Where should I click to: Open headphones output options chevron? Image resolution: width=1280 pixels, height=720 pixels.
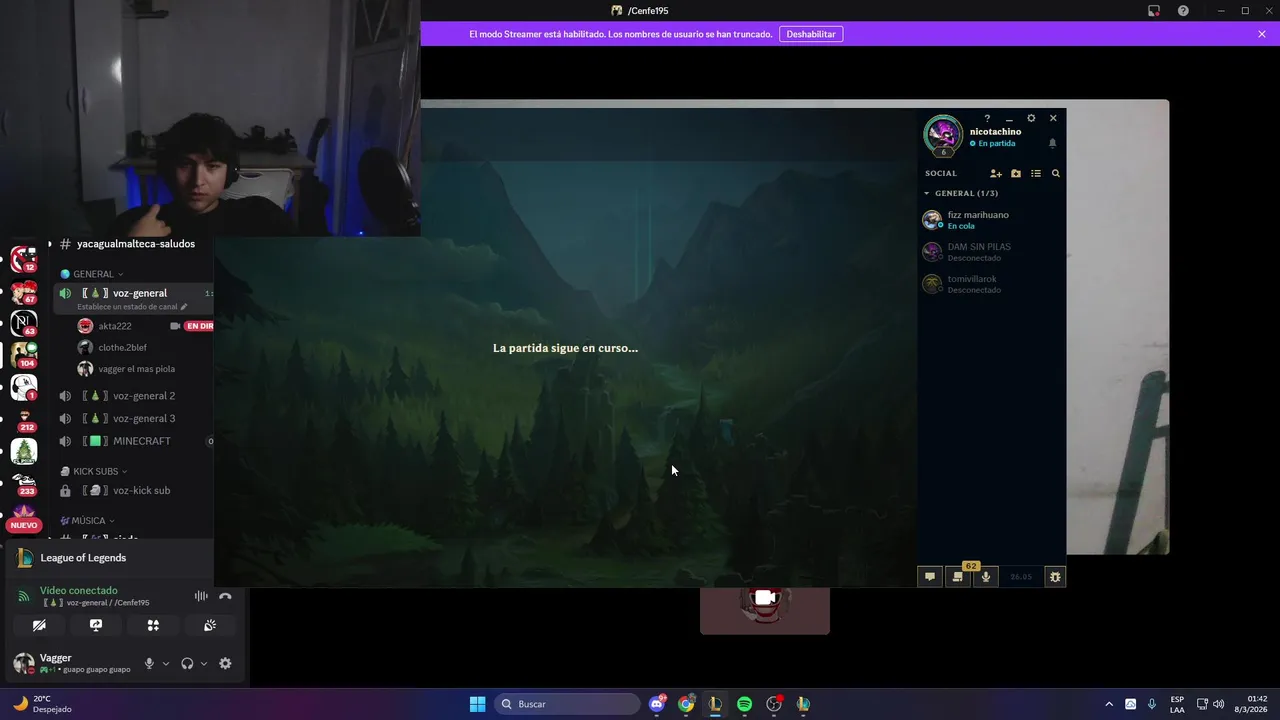[204, 663]
